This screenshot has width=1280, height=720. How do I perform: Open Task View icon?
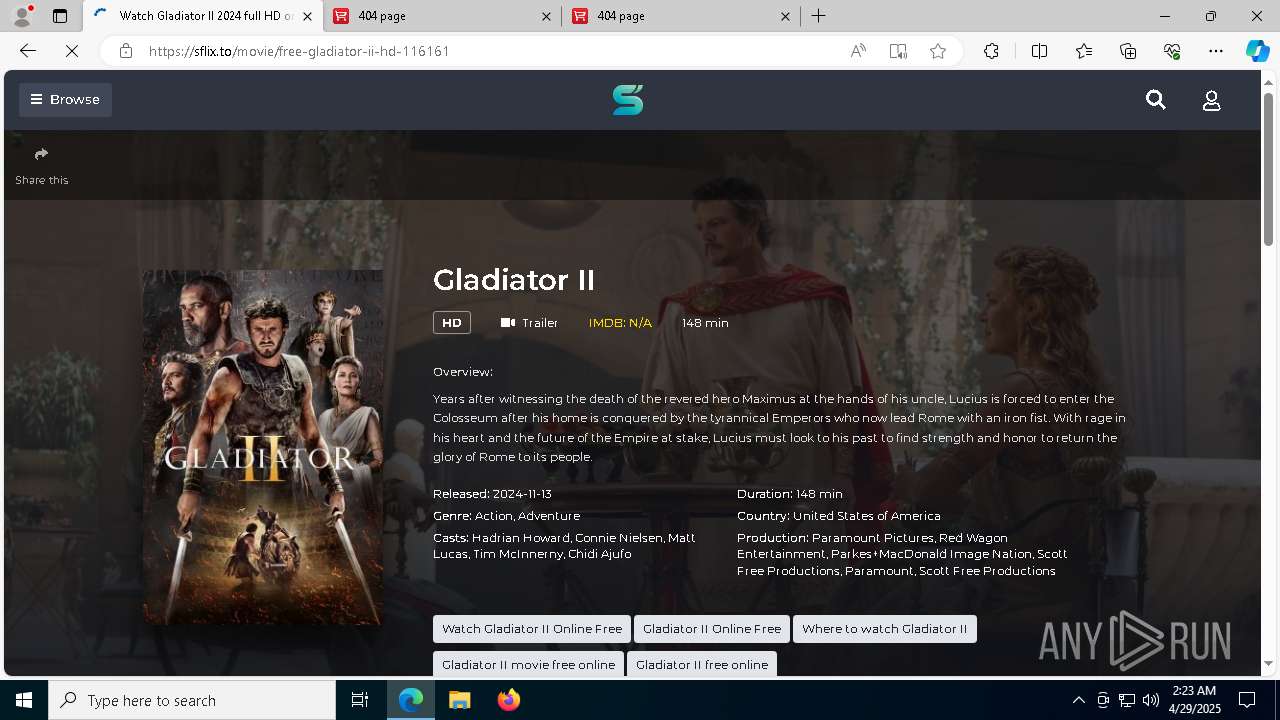[360, 700]
